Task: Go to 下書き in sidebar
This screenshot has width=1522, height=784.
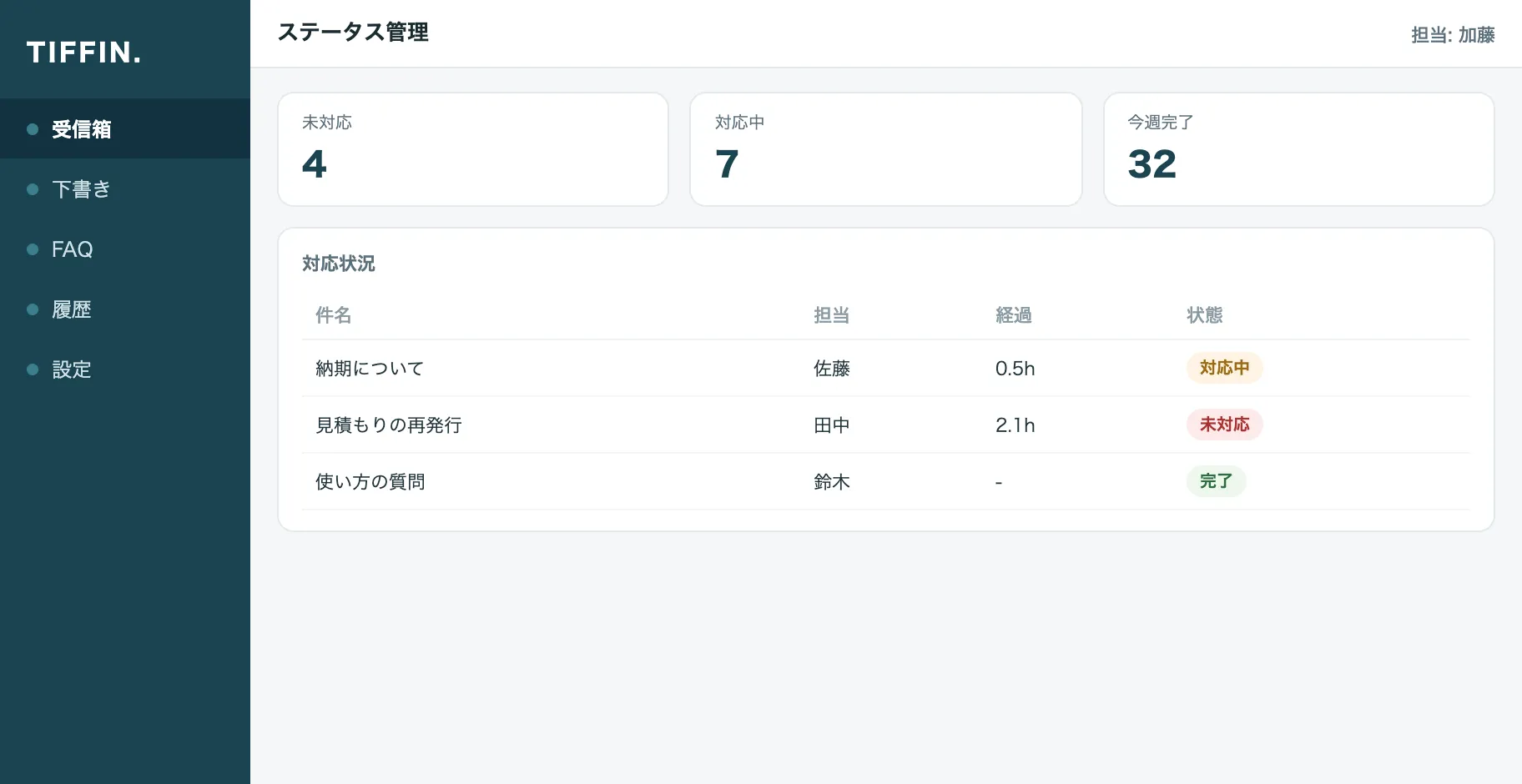Action: [x=125, y=189]
